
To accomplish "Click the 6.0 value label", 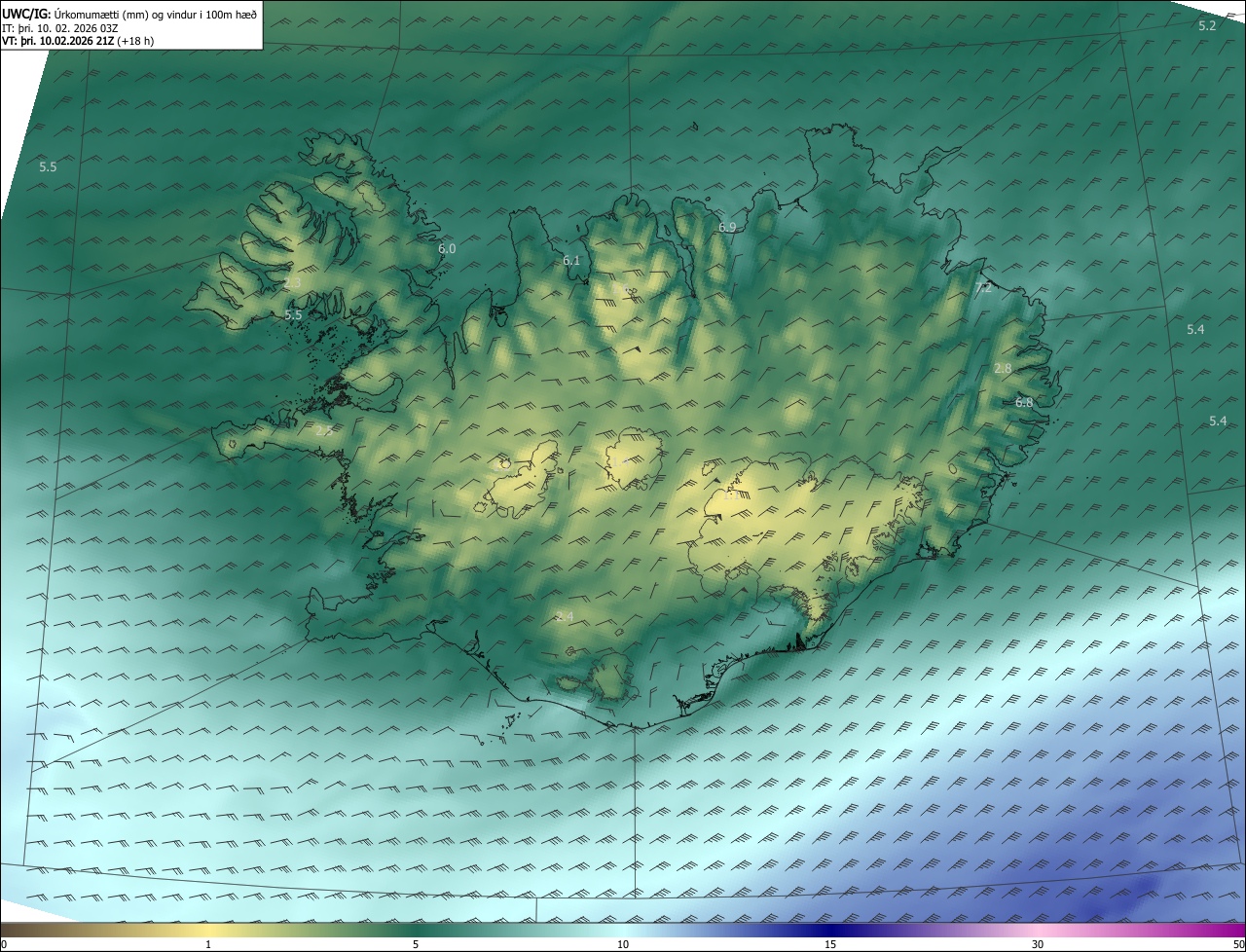I will coord(447,249).
